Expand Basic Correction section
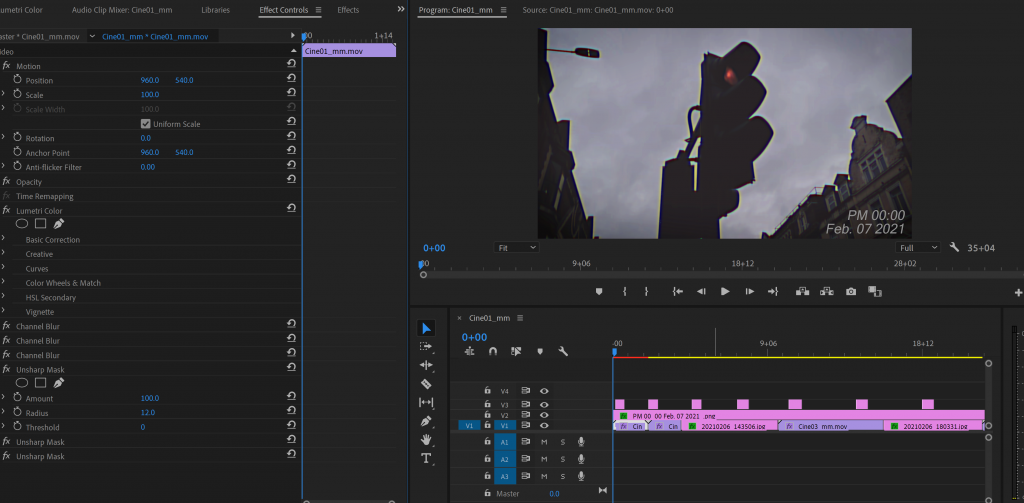 click(3, 239)
